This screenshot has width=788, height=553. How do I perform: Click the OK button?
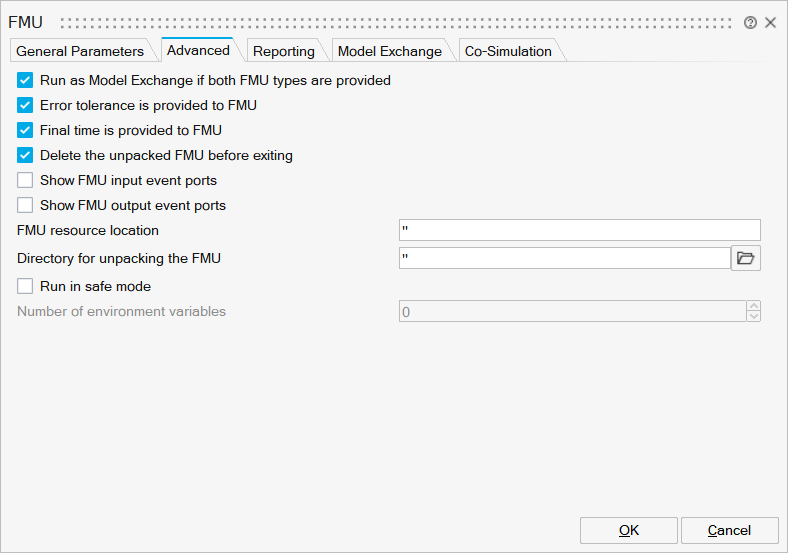628,530
